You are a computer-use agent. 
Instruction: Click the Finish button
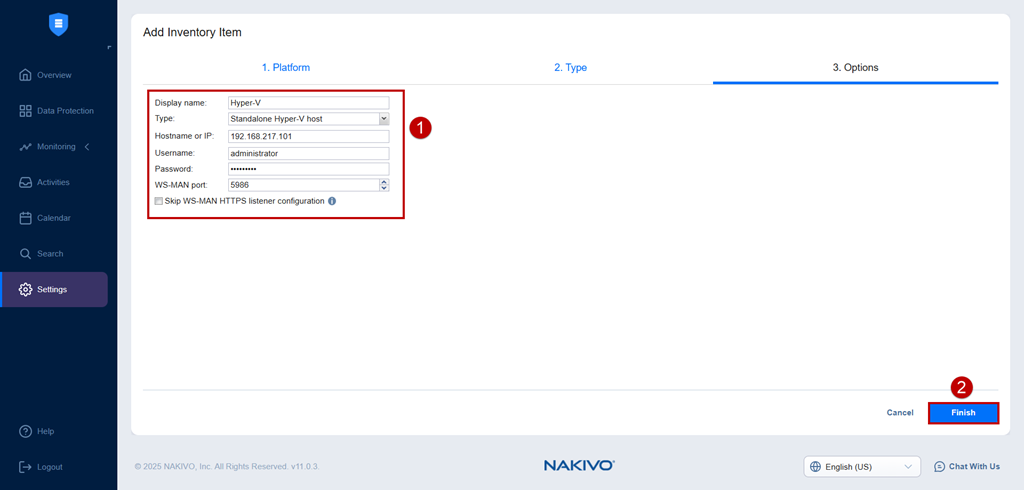point(963,413)
